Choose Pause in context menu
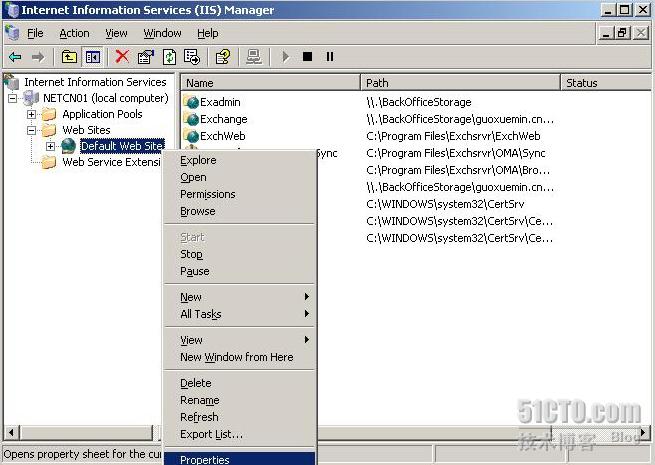 (239, 271)
